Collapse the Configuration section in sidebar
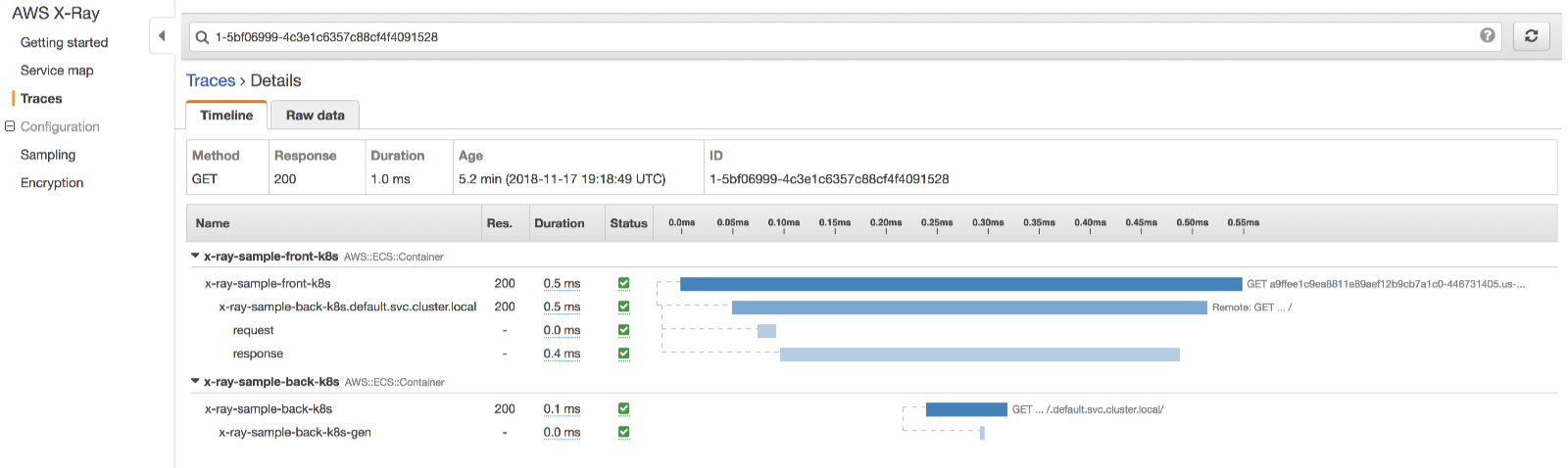This screenshot has height=468, width=1568. 10,126
